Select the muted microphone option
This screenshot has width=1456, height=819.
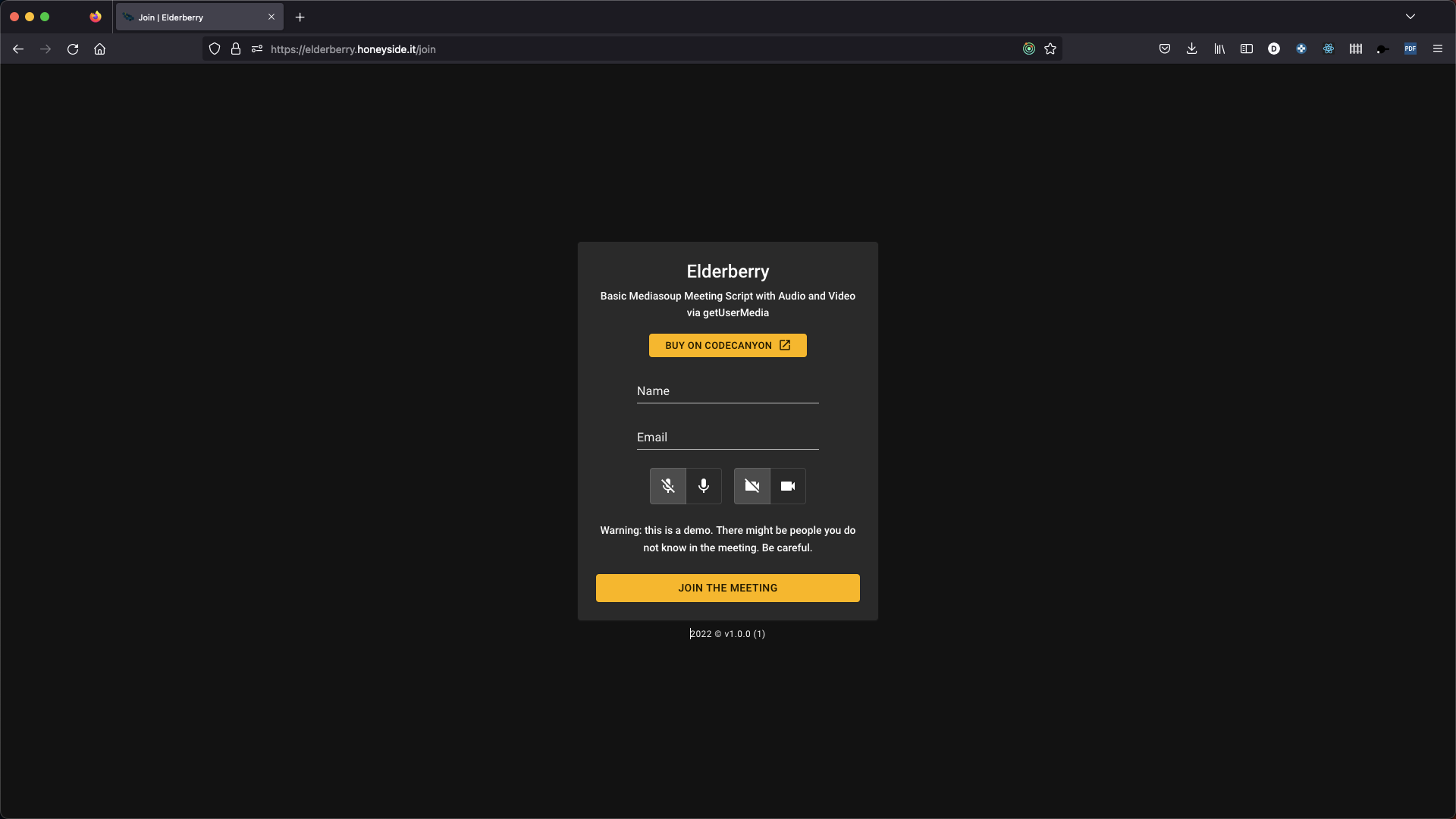point(668,486)
